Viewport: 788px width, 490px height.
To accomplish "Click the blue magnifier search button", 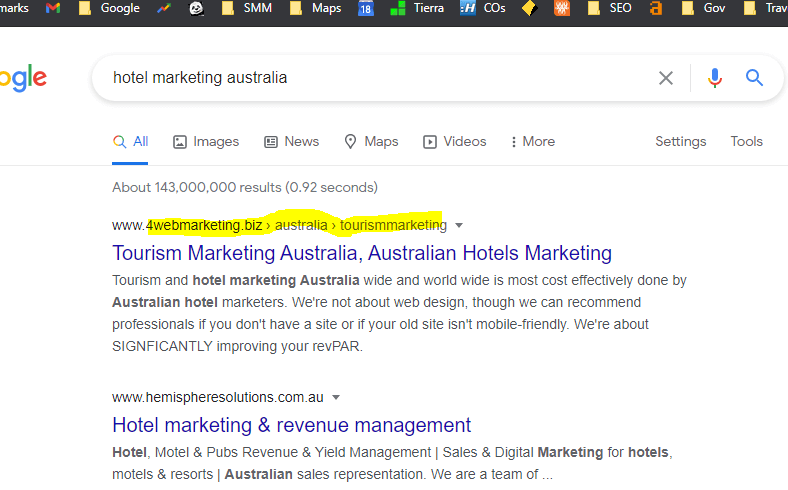I will pyautogui.click(x=754, y=78).
